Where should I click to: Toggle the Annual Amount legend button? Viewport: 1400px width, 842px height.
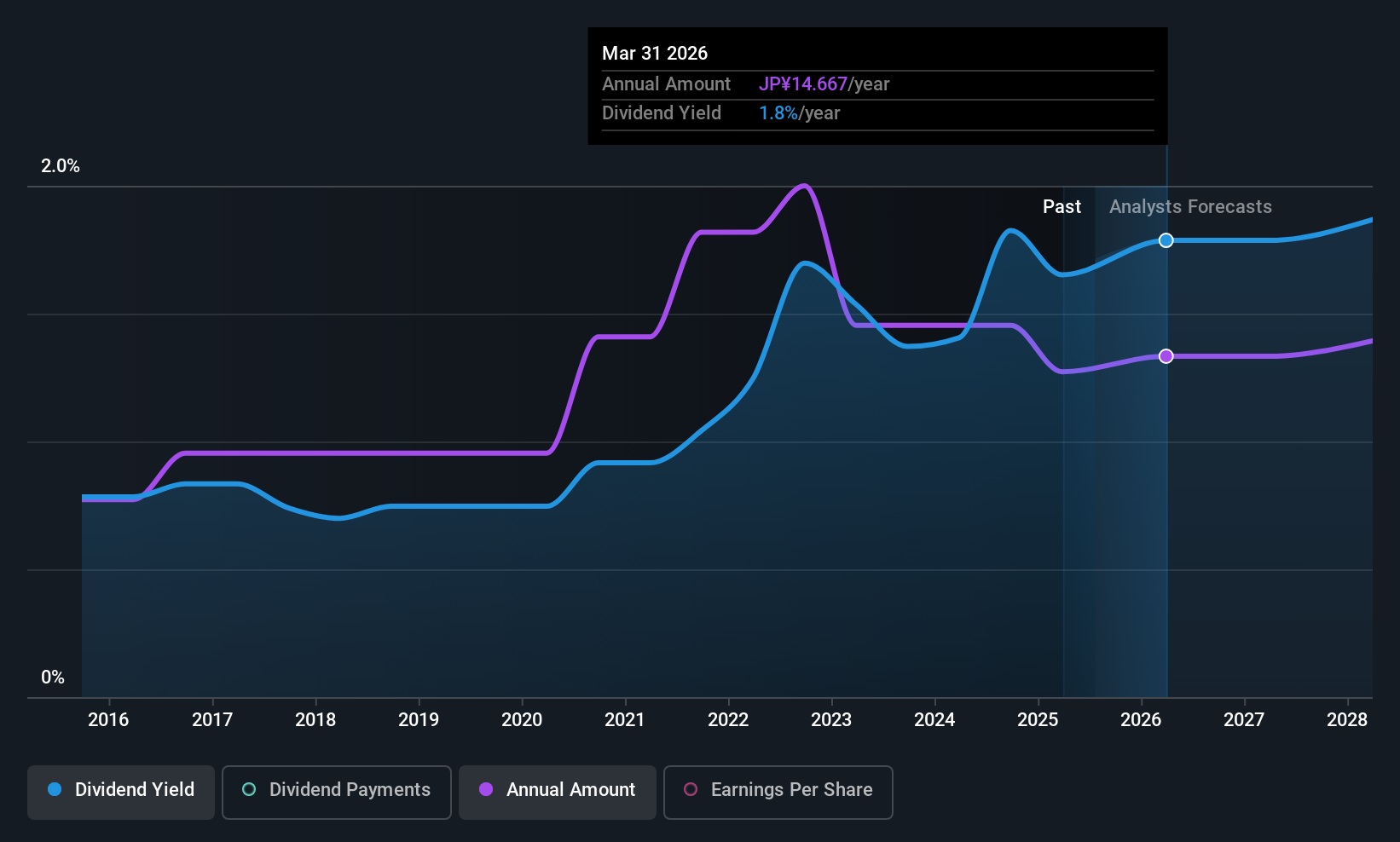click(558, 793)
